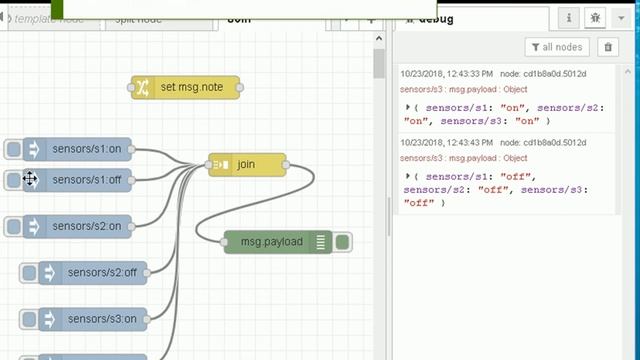640x360 pixels.
Task: Click the set msg.note change node
Action: (185, 87)
